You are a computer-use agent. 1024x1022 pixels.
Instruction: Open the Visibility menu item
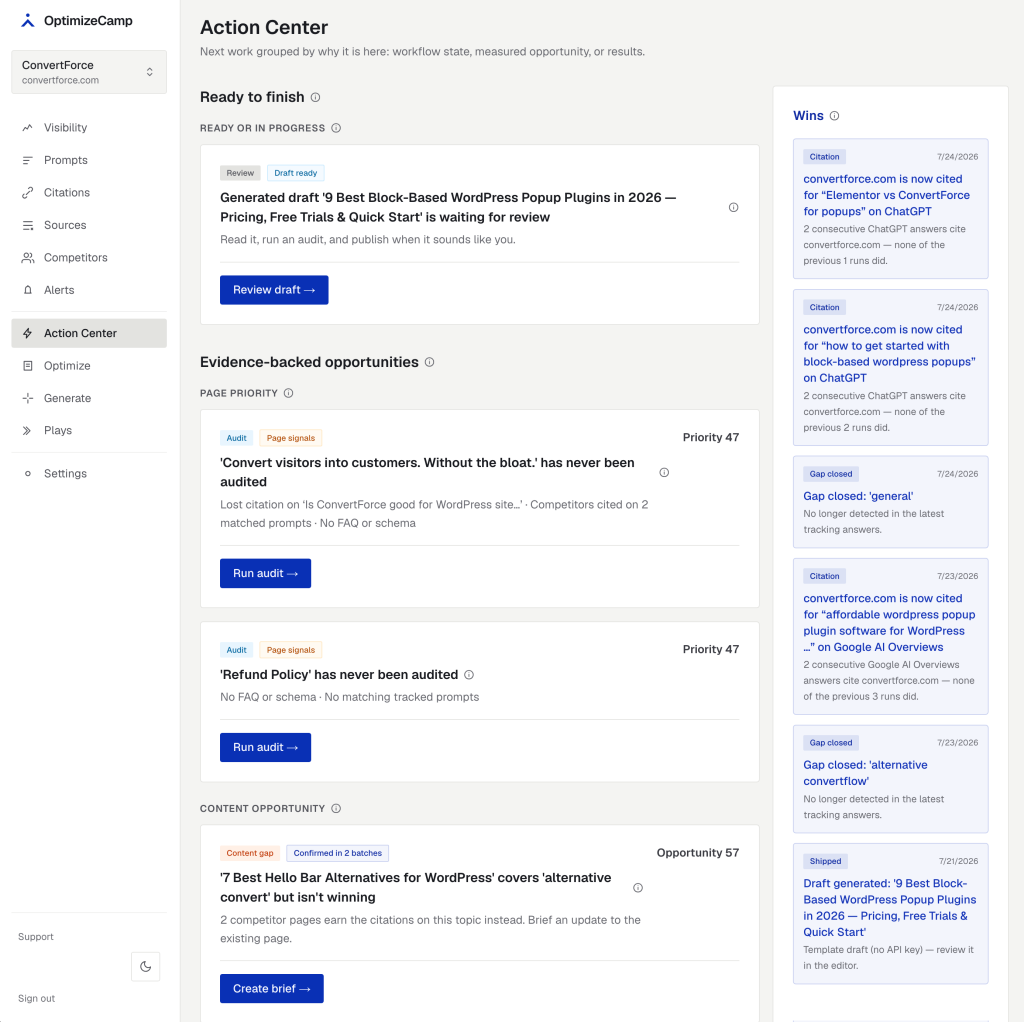coord(89,128)
